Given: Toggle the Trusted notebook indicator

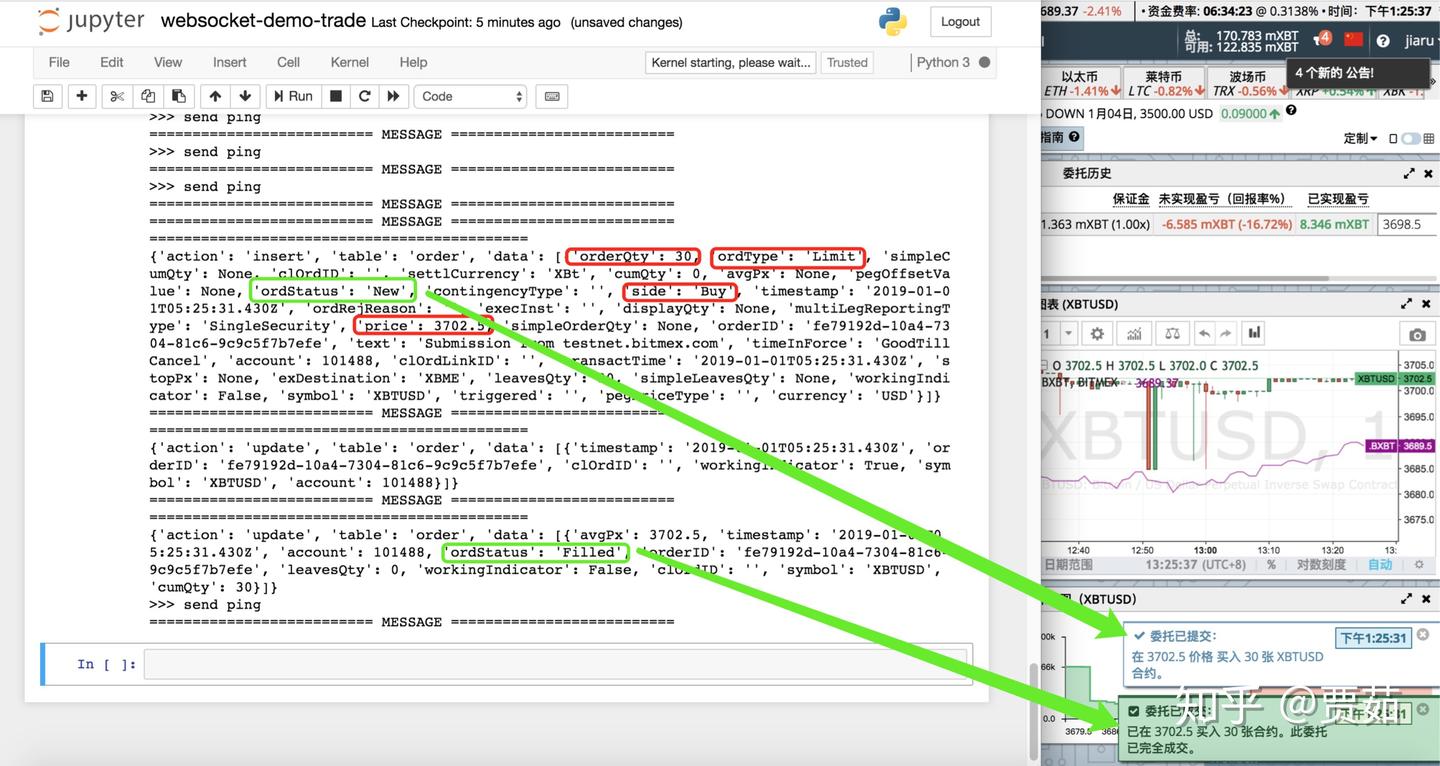Looking at the screenshot, I should (x=847, y=62).
